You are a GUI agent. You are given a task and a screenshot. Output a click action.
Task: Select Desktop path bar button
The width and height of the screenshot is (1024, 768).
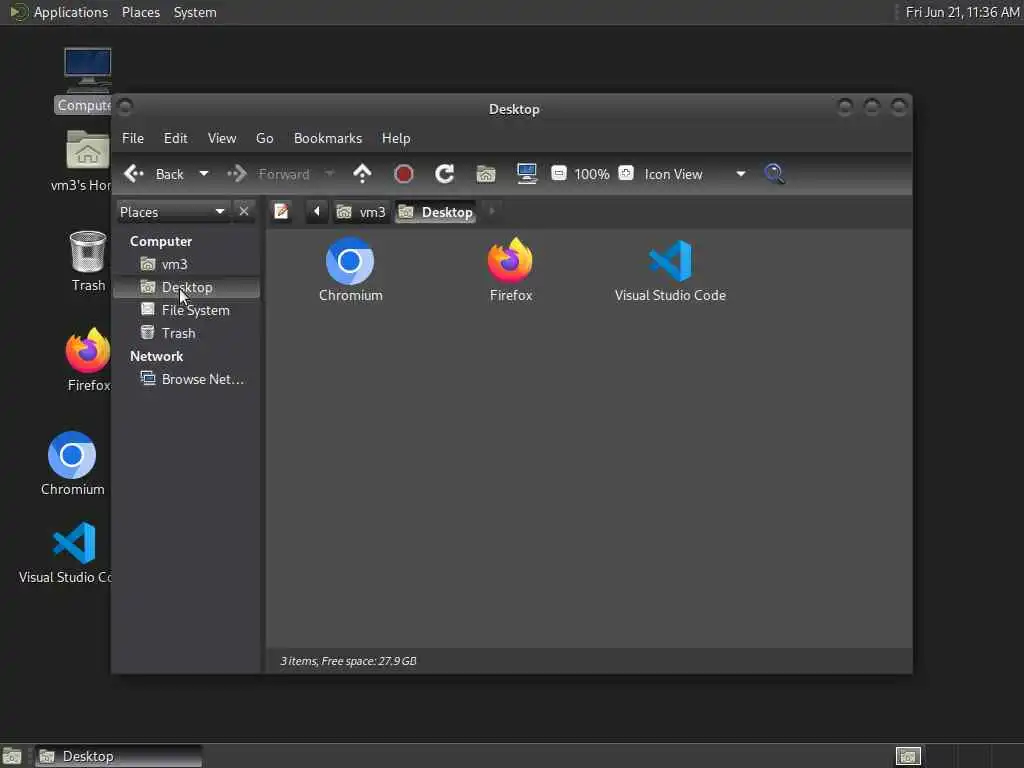[436, 212]
